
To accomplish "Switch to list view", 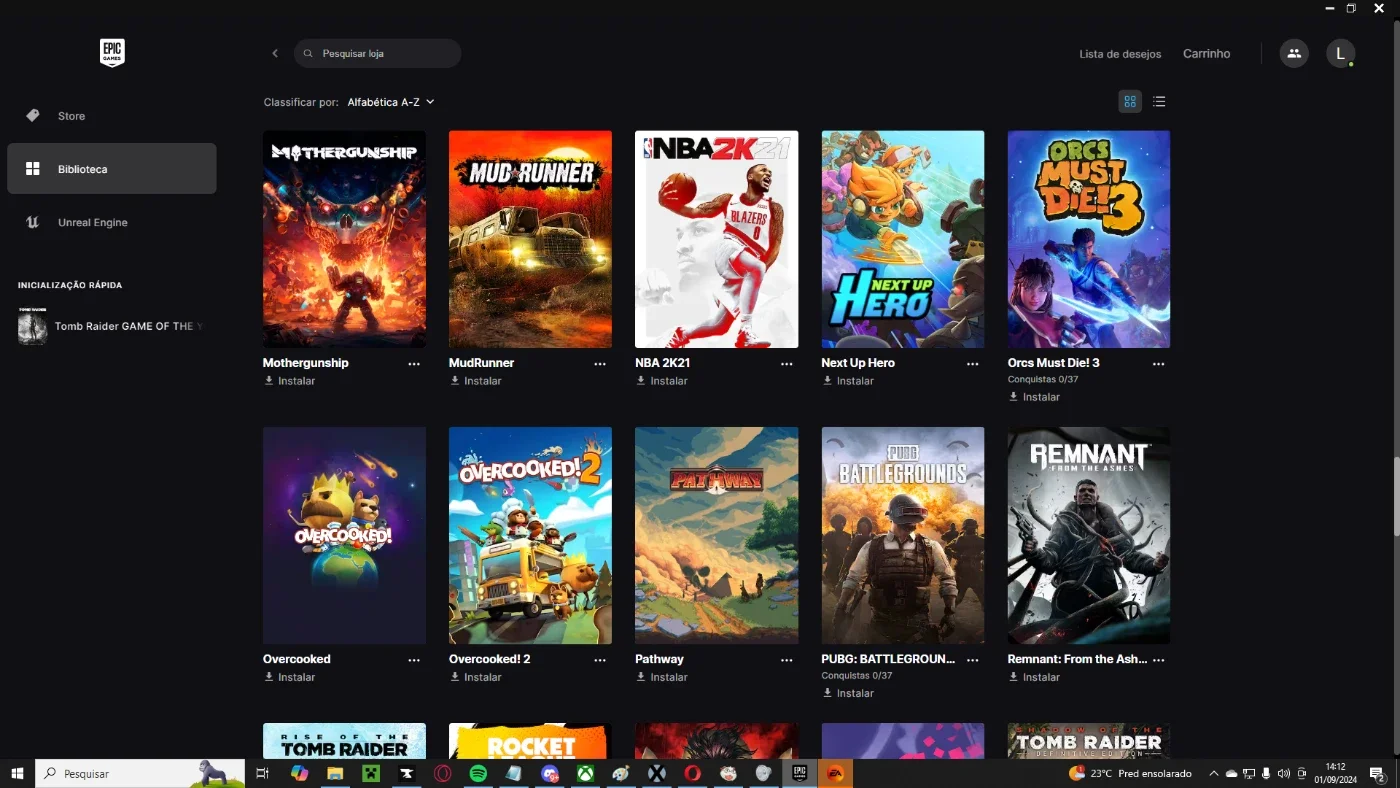I will (1159, 101).
